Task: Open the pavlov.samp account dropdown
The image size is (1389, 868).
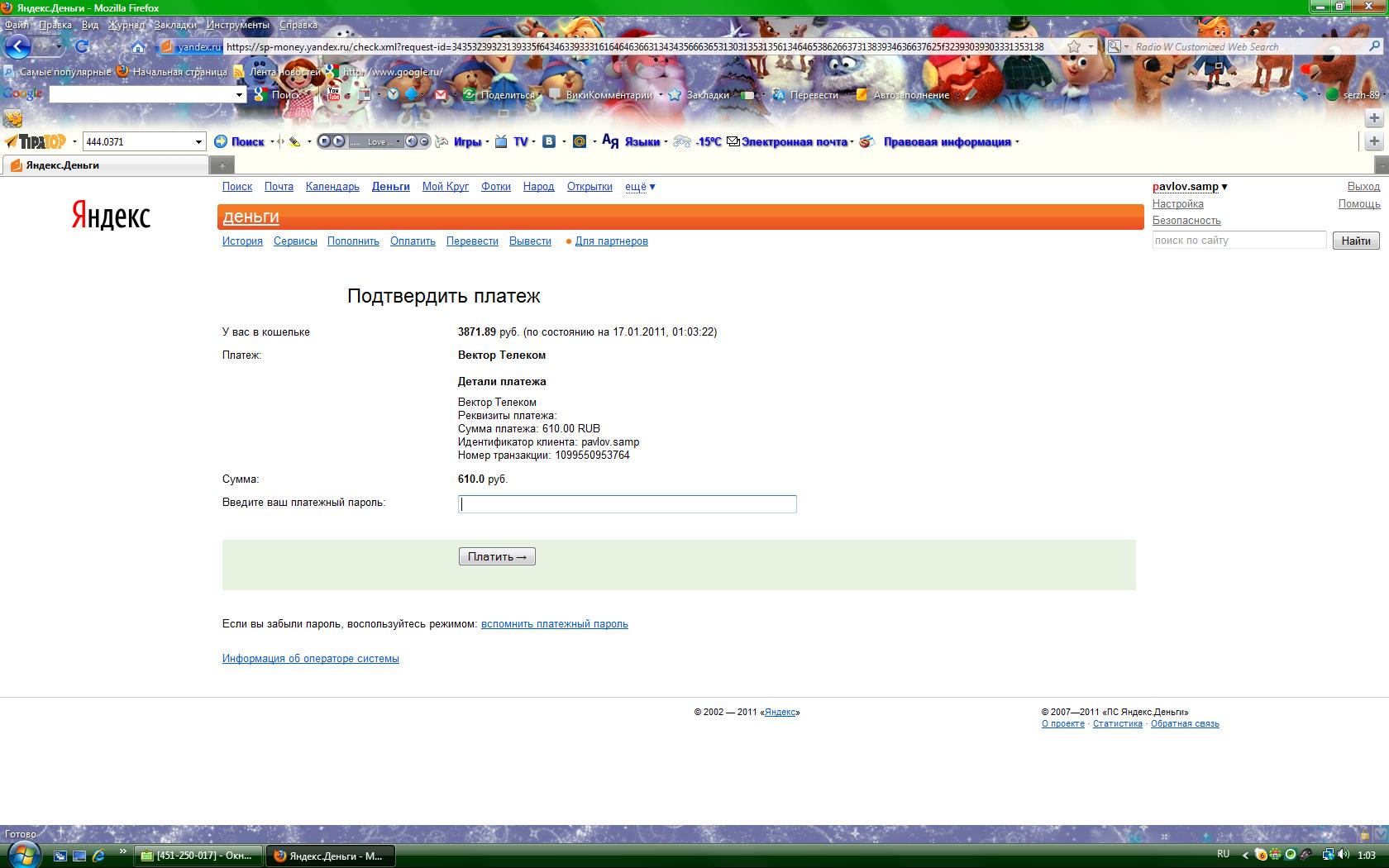Action: 1190,187
